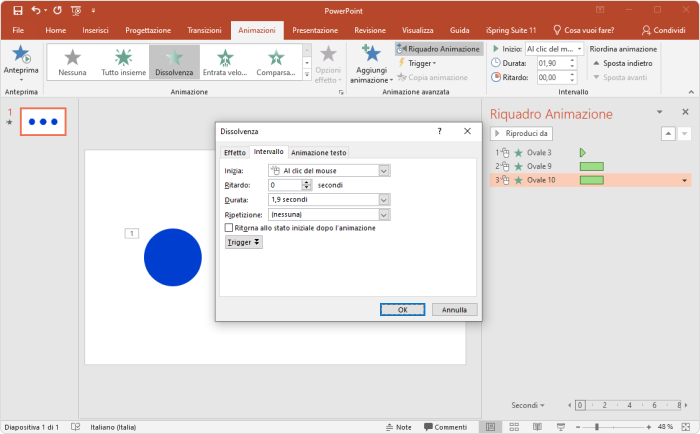Close the Riquadro Animazione pane
The width and height of the screenshot is (700, 434).
click(685, 112)
